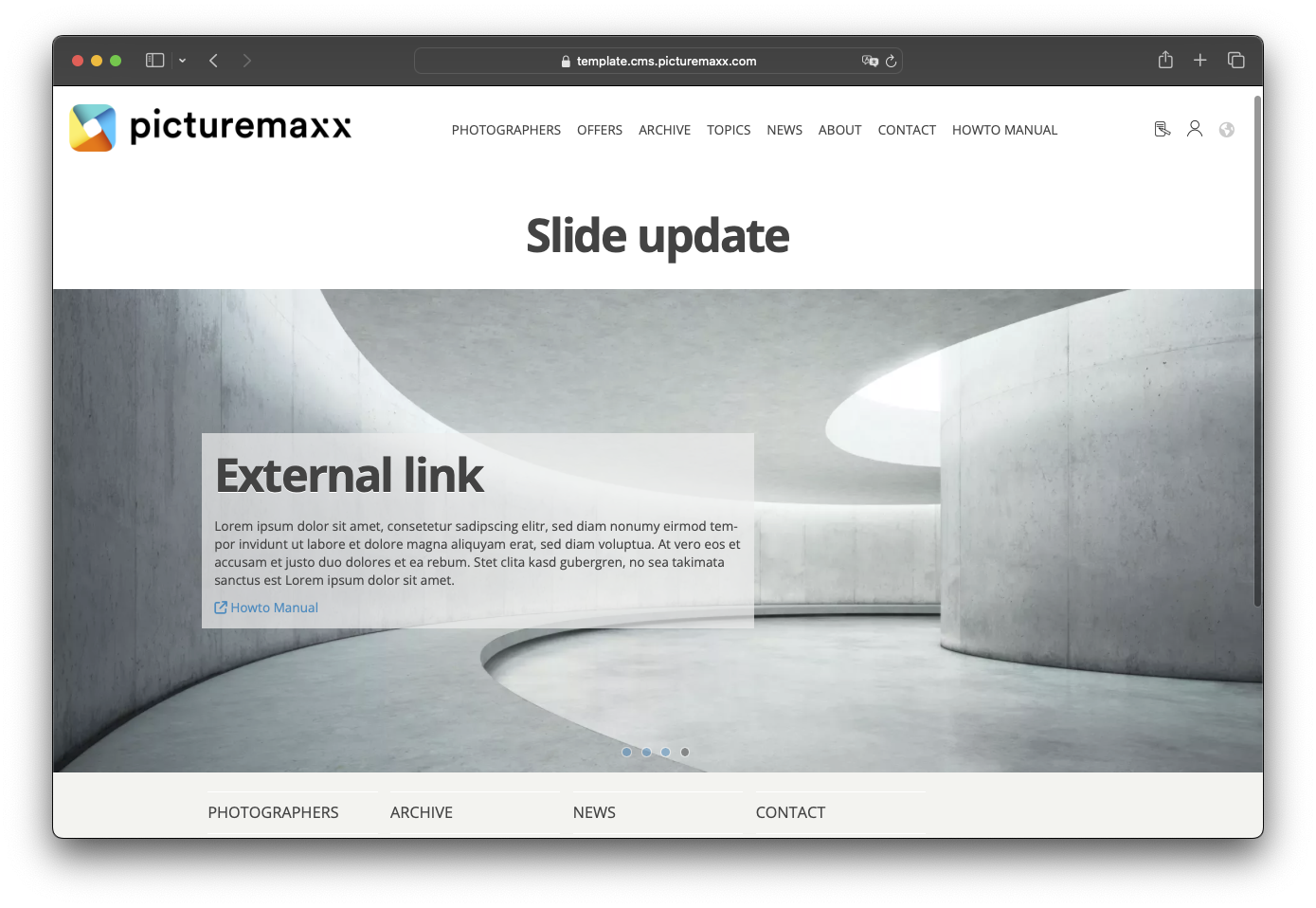The height and width of the screenshot is (908, 1316).
Task: Open the tab overview icon
Action: pos(1235,60)
